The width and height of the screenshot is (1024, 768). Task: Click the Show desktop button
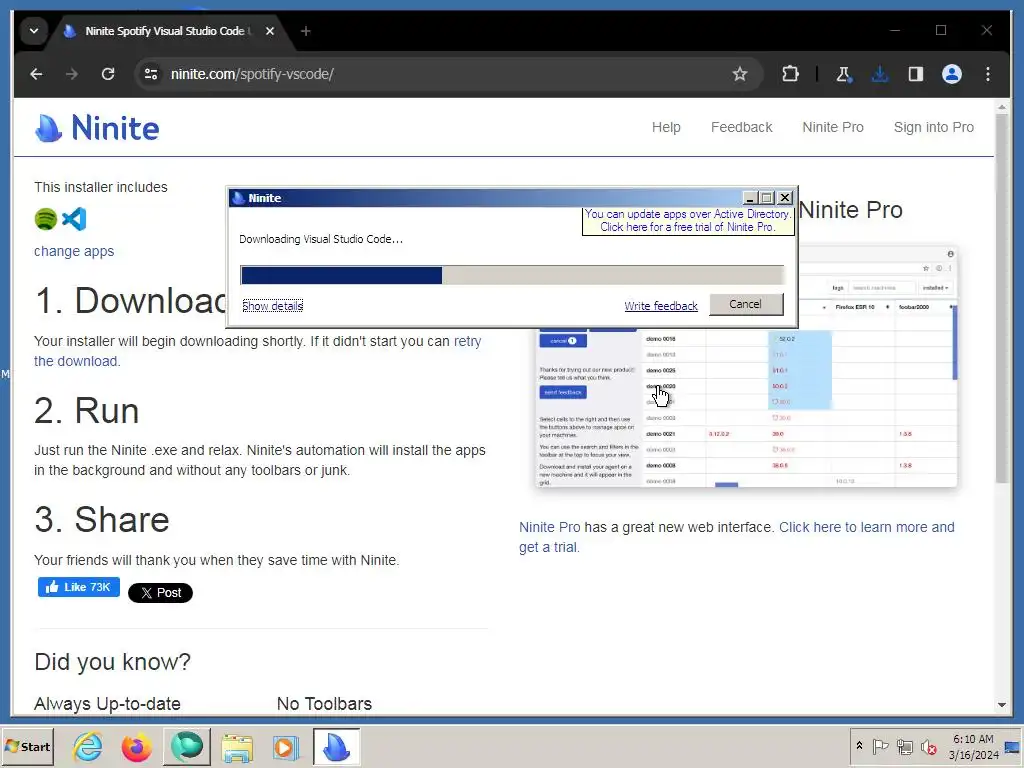pos(1014,746)
